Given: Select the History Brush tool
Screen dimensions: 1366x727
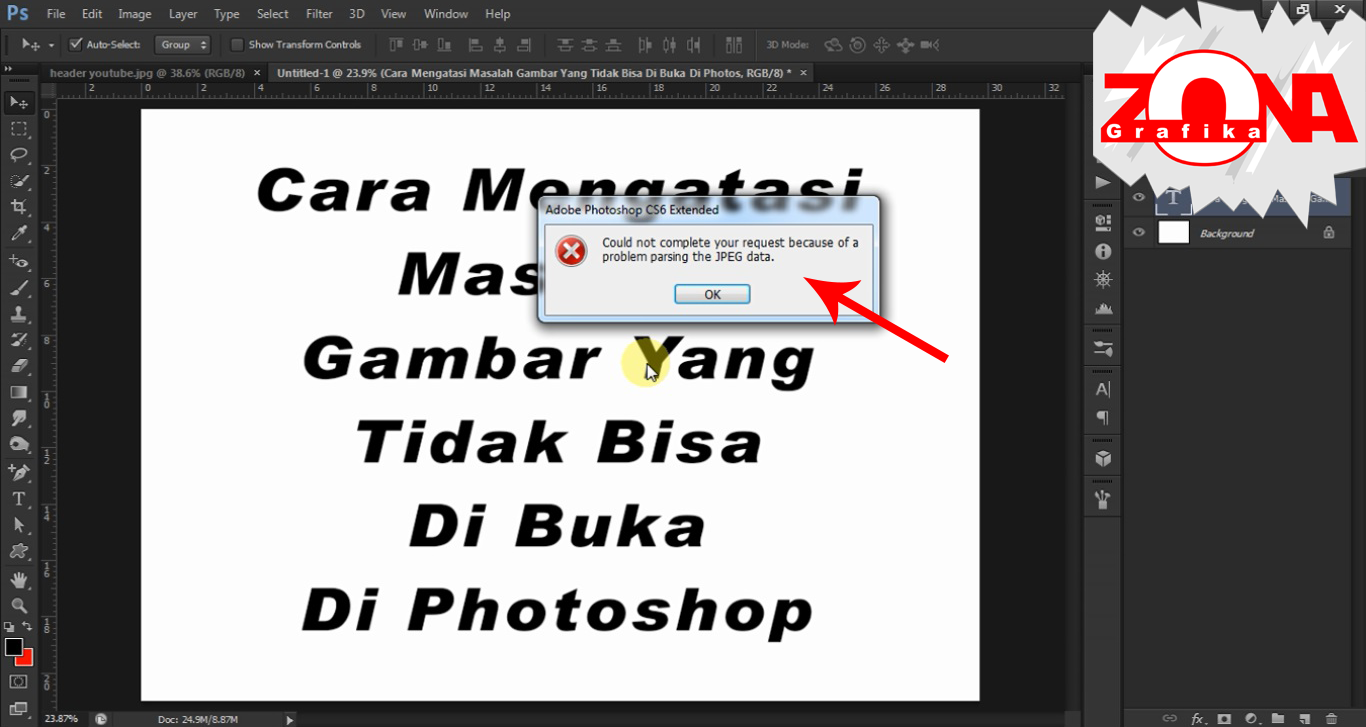Looking at the screenshot, I should point(19,340).
